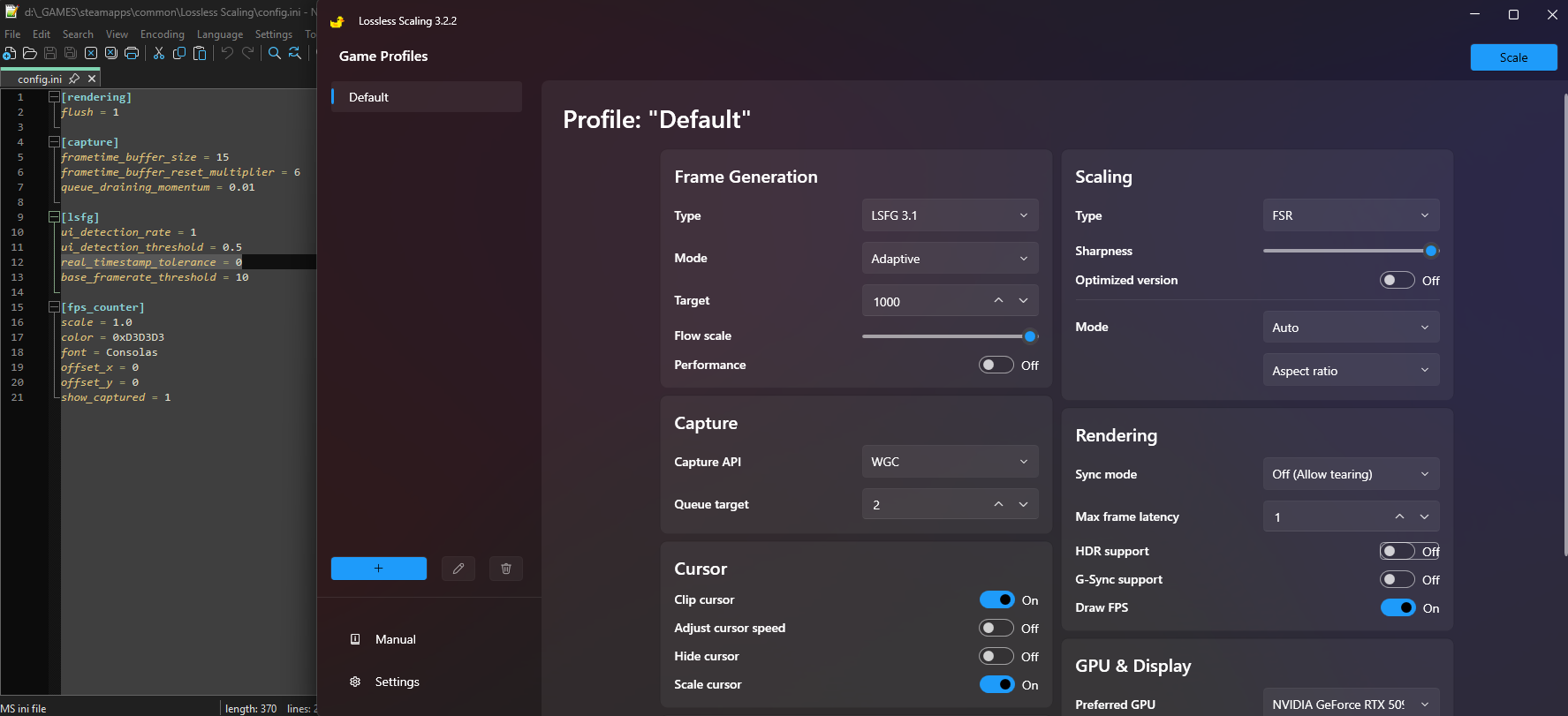Edit the selected profile with the pencil icon
The width and height of the screenshot is (1568, 716).
pos(458,569)
